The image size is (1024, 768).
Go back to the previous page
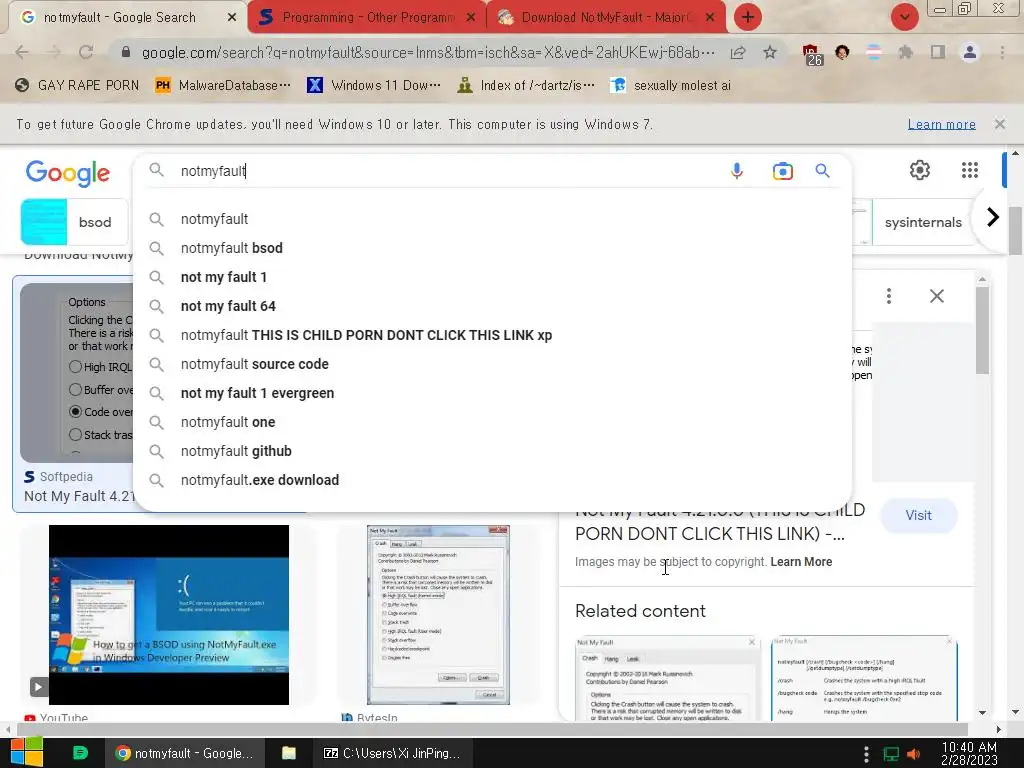point(22,52)
